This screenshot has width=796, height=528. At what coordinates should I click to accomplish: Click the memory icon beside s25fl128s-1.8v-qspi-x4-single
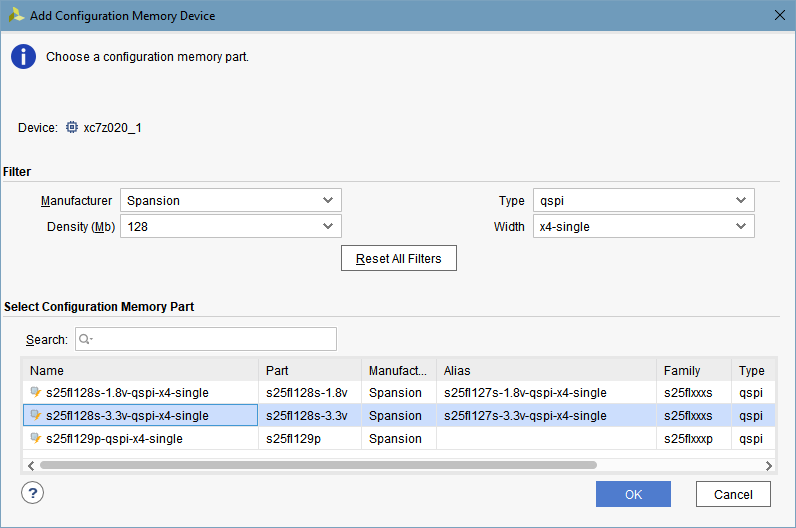pyautogui.click(x=36, y=392)
